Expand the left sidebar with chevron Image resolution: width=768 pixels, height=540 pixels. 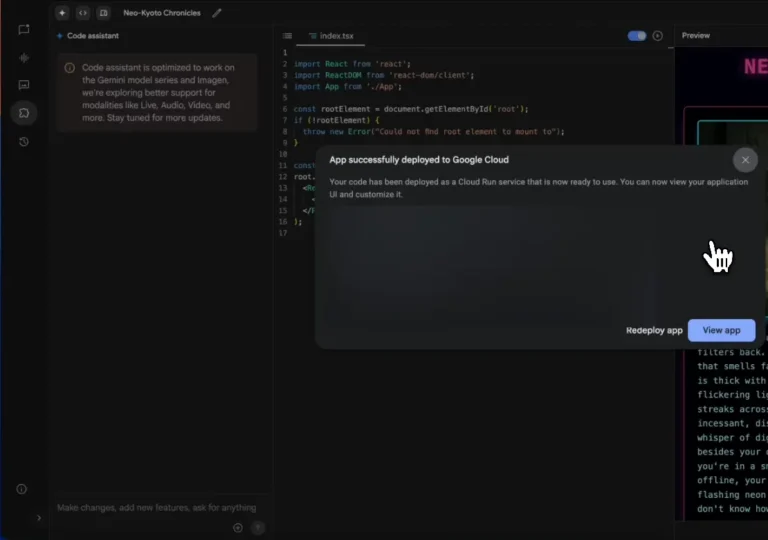tap(39, 518)
